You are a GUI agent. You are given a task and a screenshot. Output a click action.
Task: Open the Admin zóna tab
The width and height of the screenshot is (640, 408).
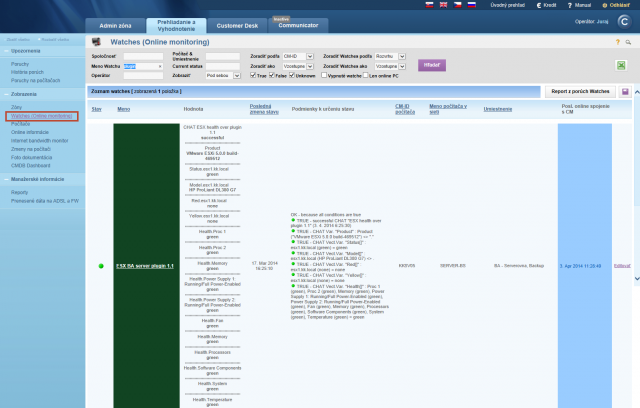[x=115, y=26]
